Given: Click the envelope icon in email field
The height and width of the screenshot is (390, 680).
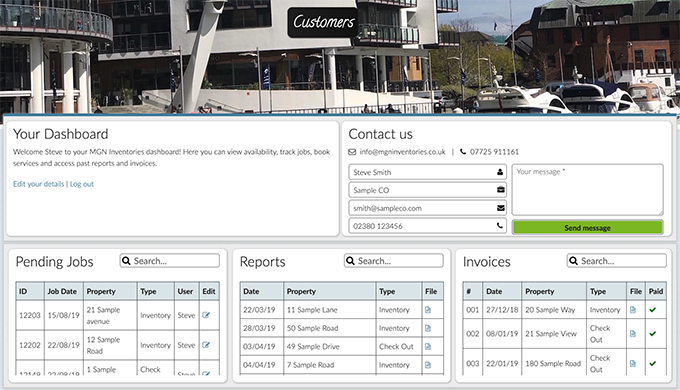Looking at the screenshot, I should [500, 208].
